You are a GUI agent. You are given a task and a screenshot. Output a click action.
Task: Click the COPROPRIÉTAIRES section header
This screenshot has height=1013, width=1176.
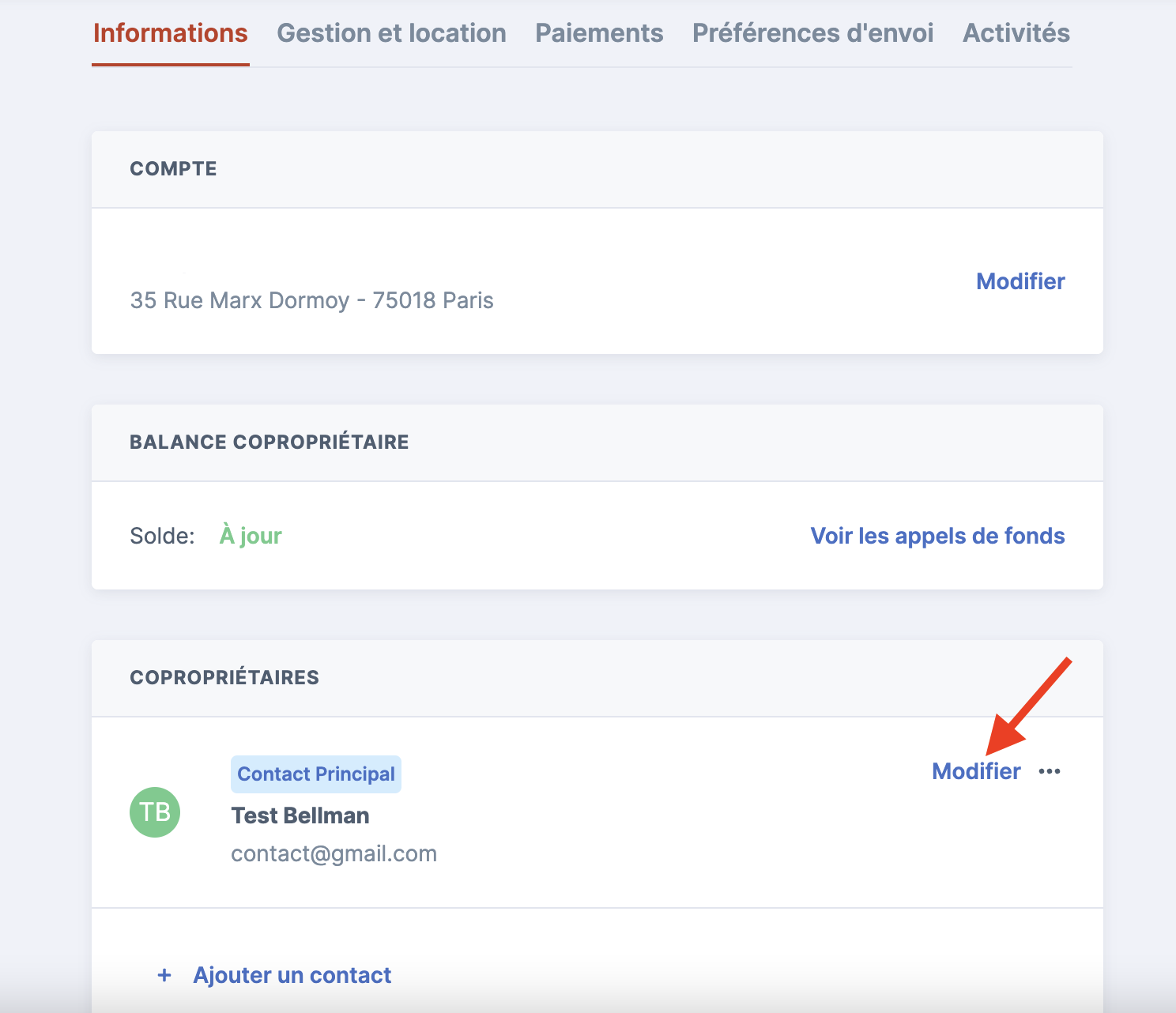224,678
